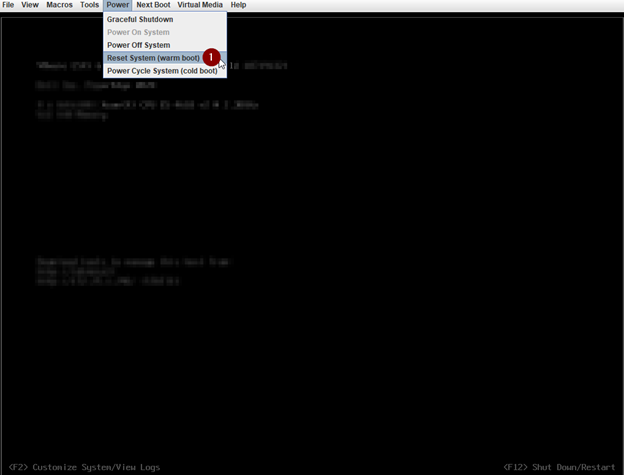Open the Virtual Media menu
This screenshot has height=475, width=624.
(200, 5)
